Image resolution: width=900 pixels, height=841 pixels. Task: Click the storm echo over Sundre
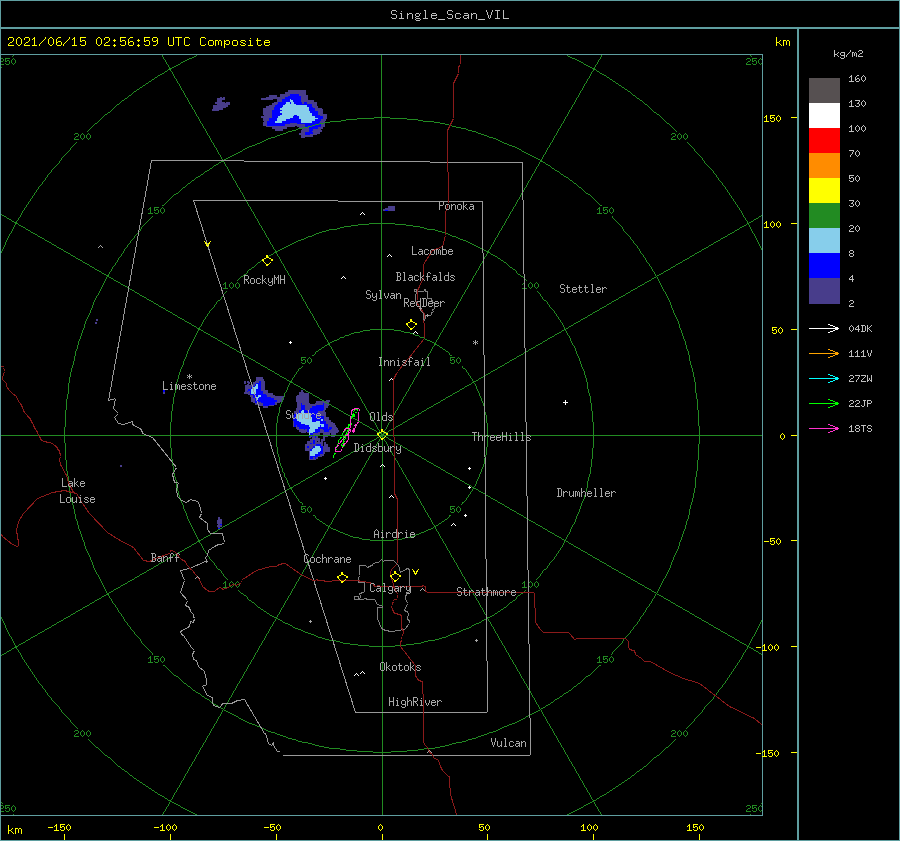pos(313,420)
